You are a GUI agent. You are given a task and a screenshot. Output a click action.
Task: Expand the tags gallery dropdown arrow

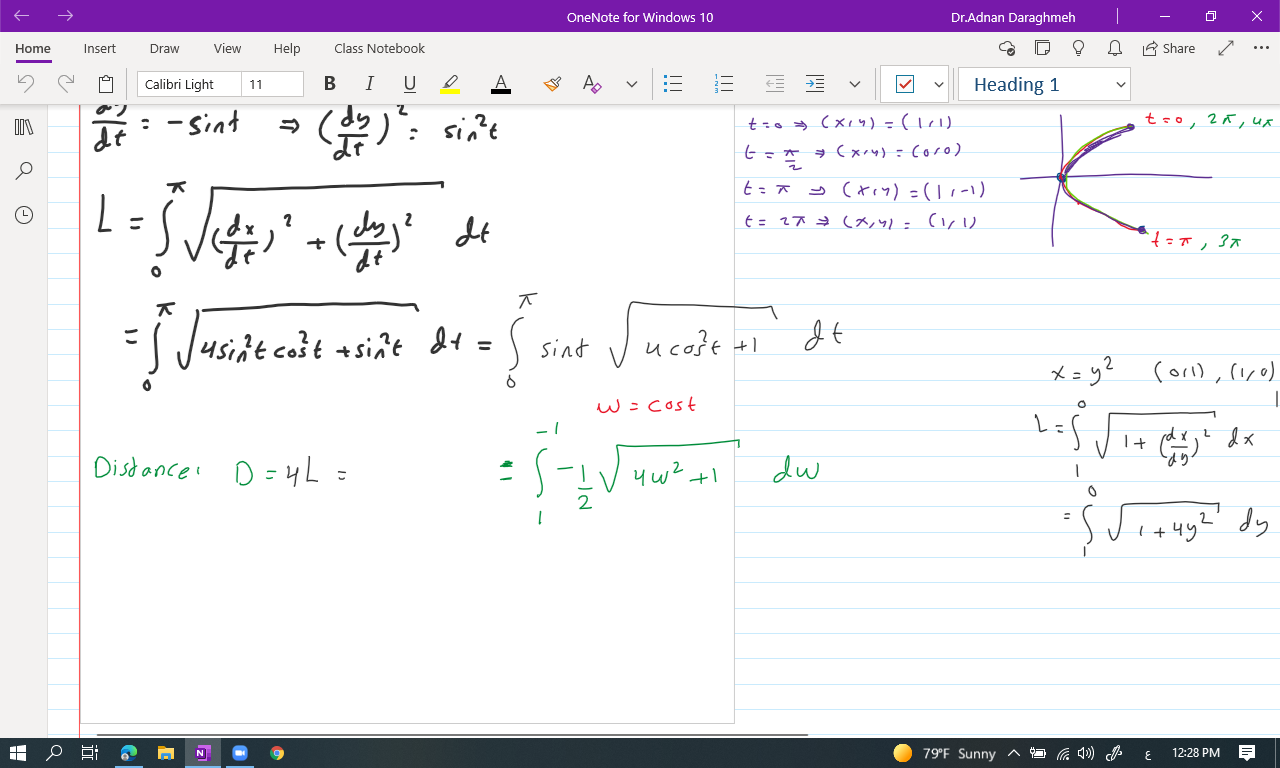(938, 84)
